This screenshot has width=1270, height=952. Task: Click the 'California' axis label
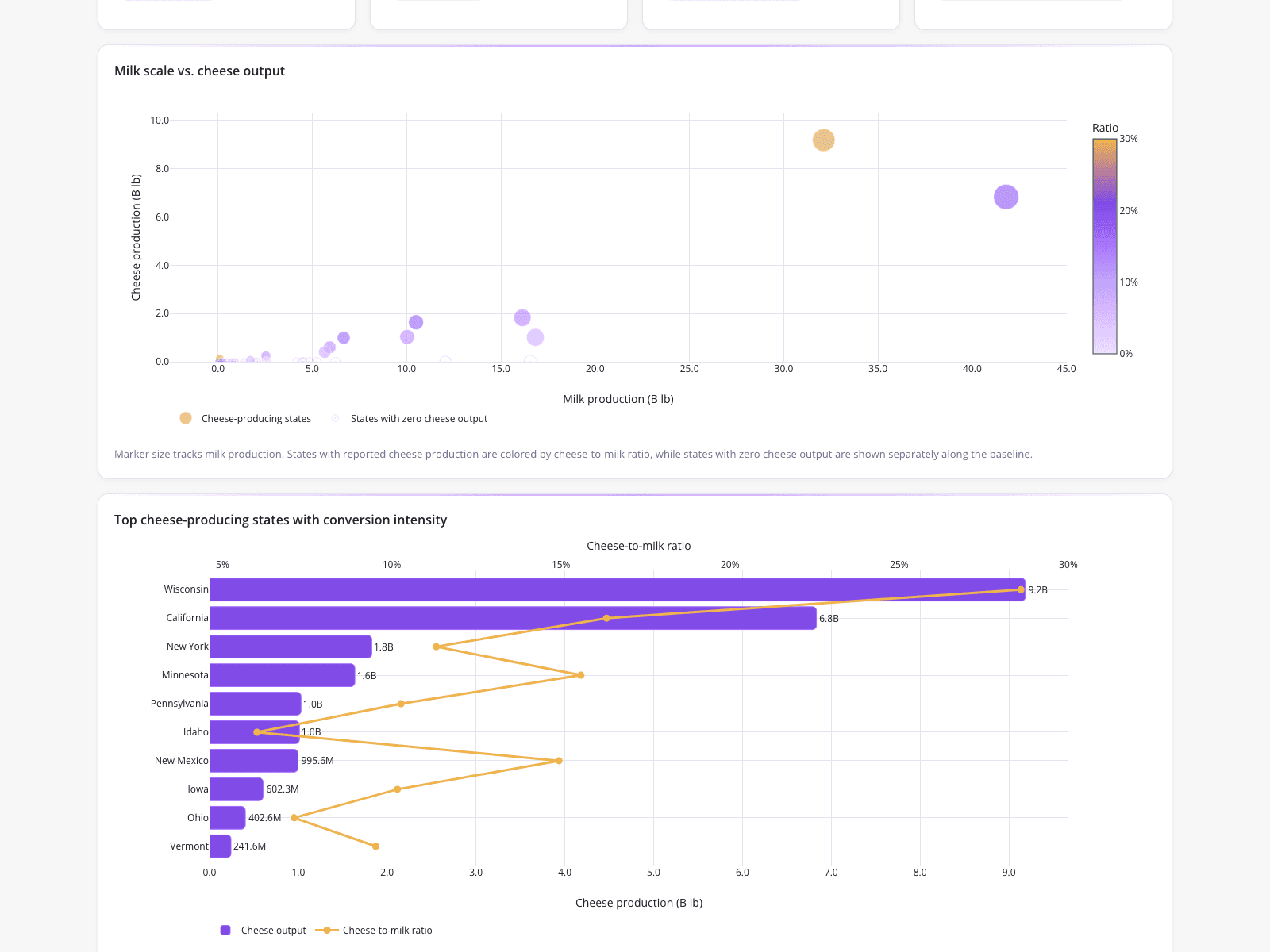pos(187,618)
